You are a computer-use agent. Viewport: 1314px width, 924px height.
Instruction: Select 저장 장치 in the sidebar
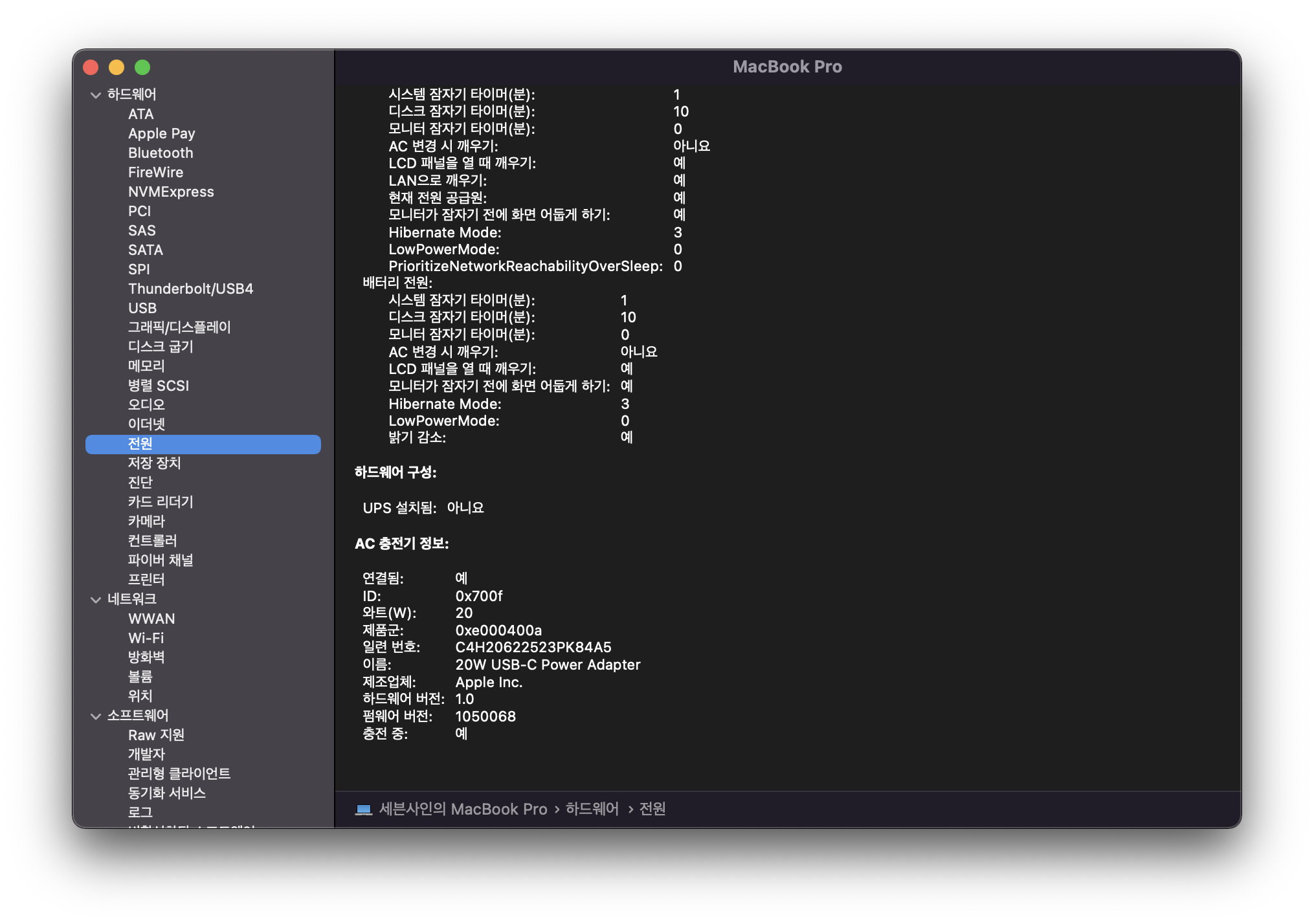click(154, 463)
